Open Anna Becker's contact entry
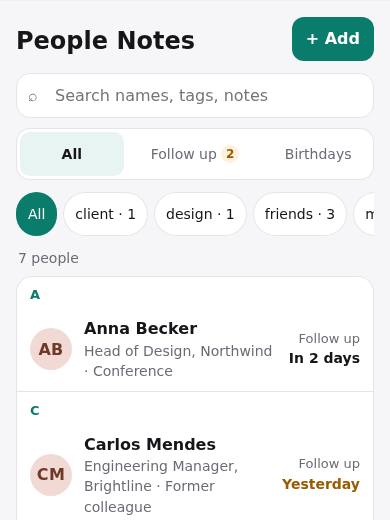Viewport: 390px width, 520px height. point(195,349)
